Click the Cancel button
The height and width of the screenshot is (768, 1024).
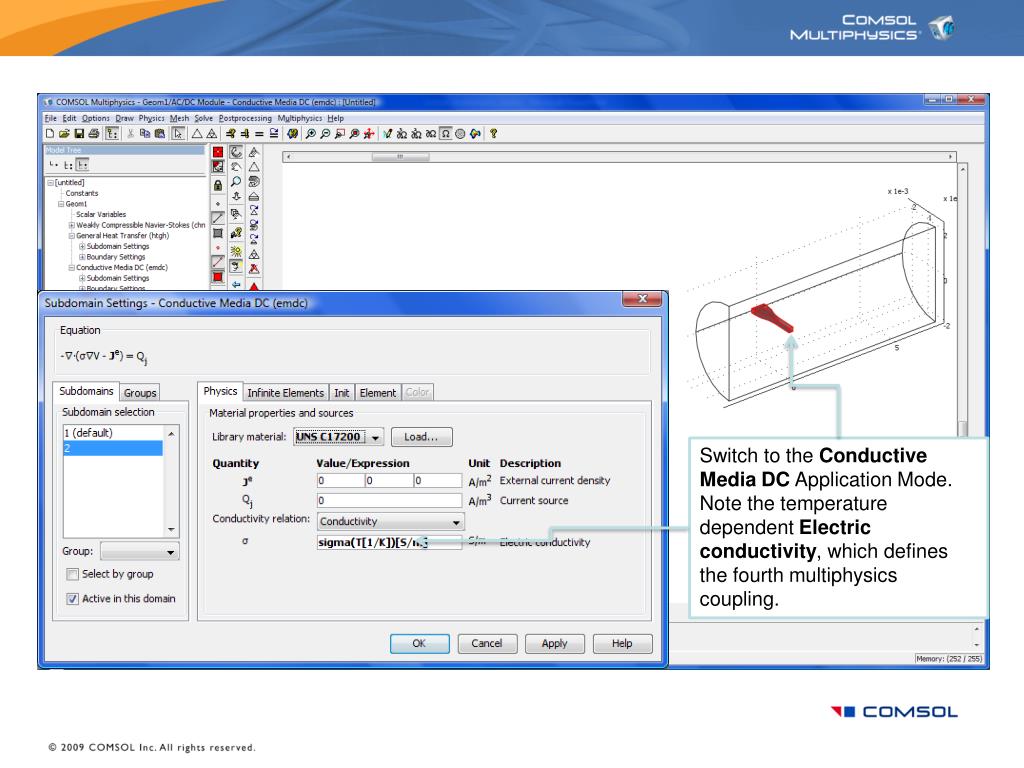click(x=487, y=643)
